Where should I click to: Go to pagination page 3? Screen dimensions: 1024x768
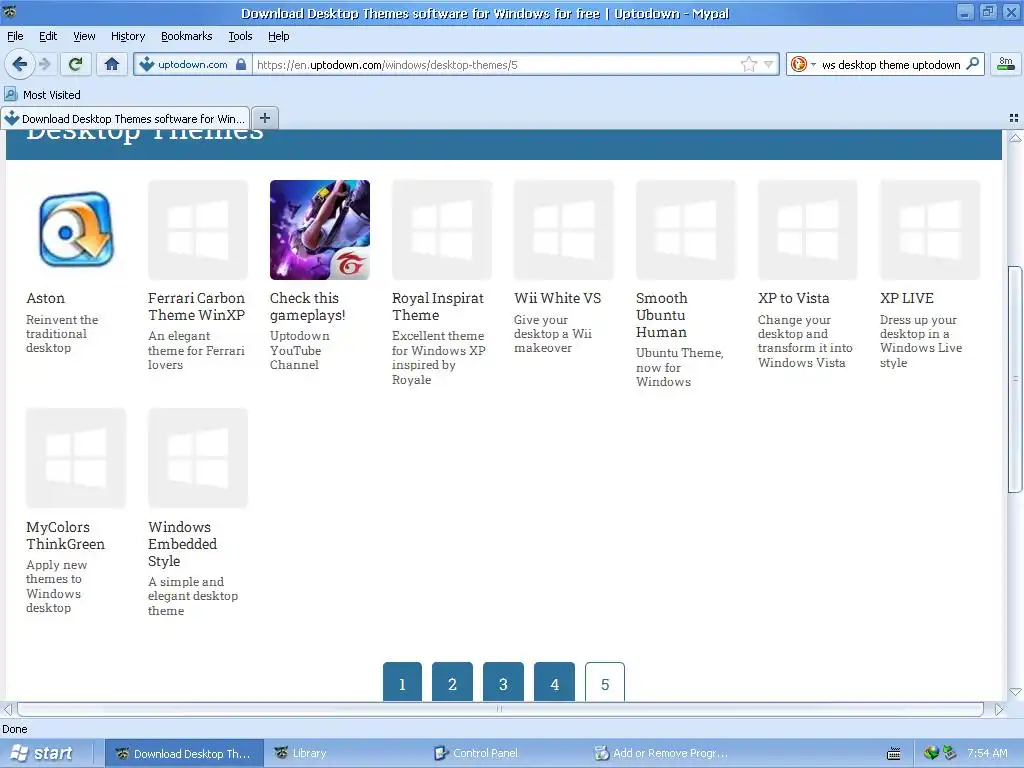pos(503,682)
